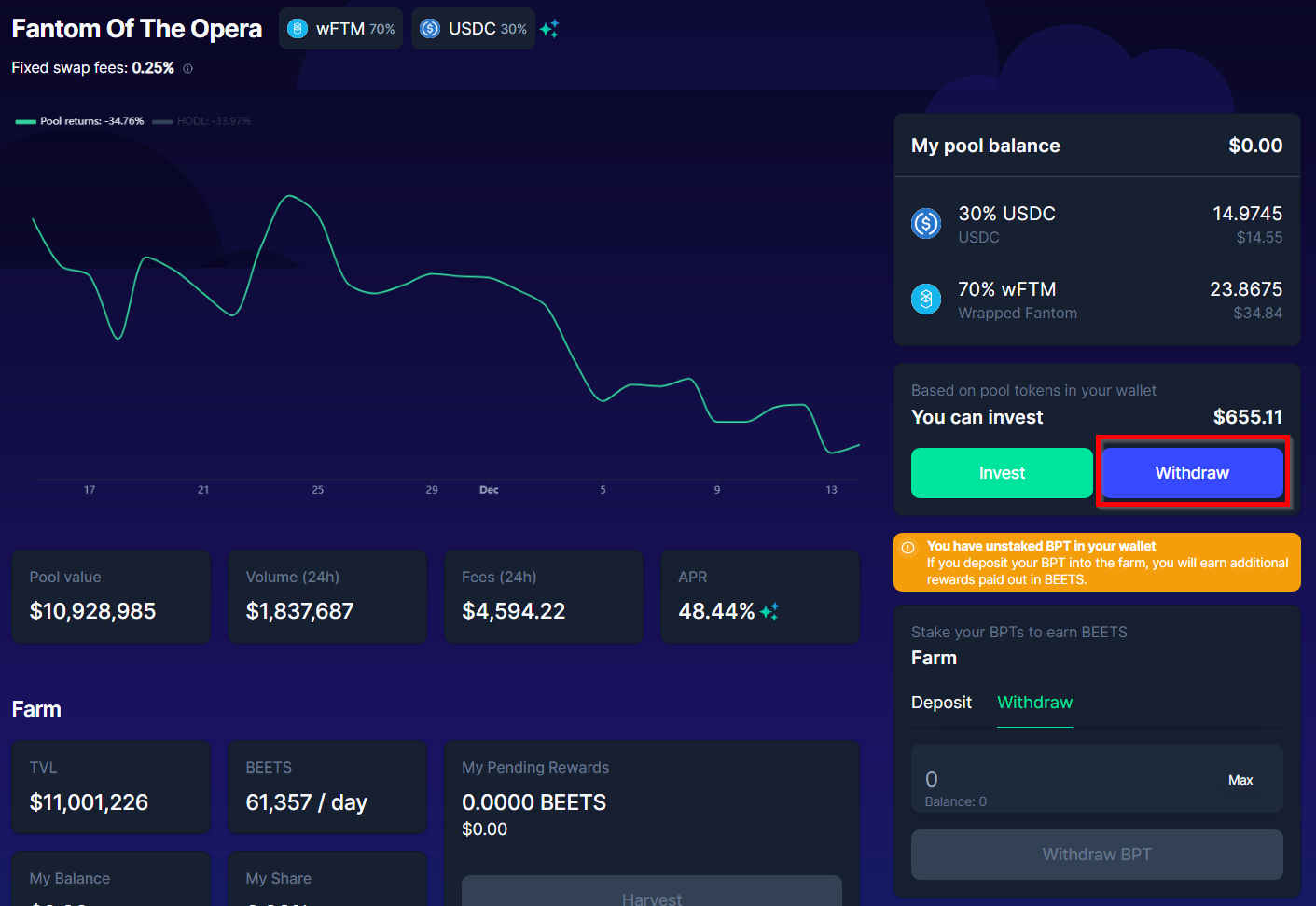1316x906 pixels.
Task: Click the farm TVL $11,001,226 value
Action: [89, 802]
